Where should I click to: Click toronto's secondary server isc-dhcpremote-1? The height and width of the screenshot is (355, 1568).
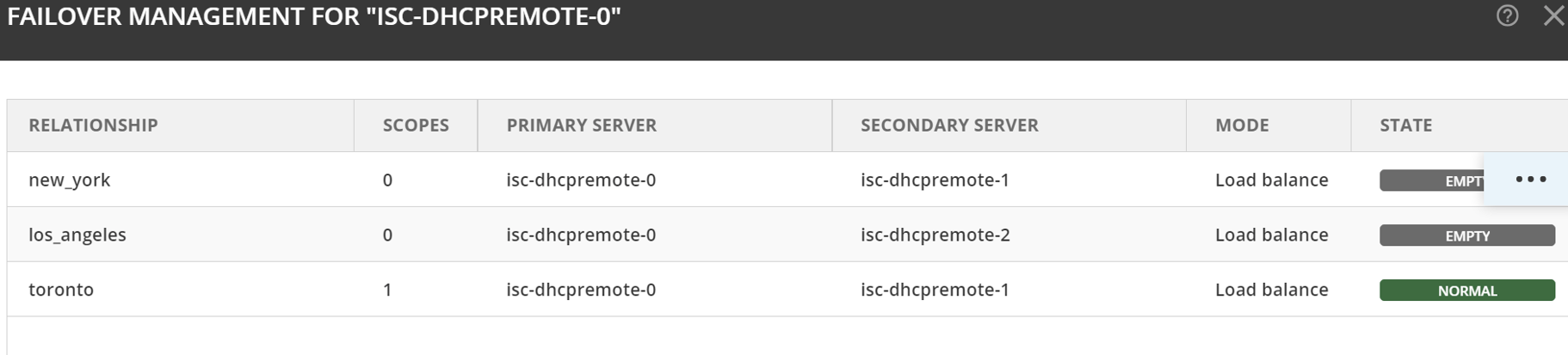coord(935,290)
